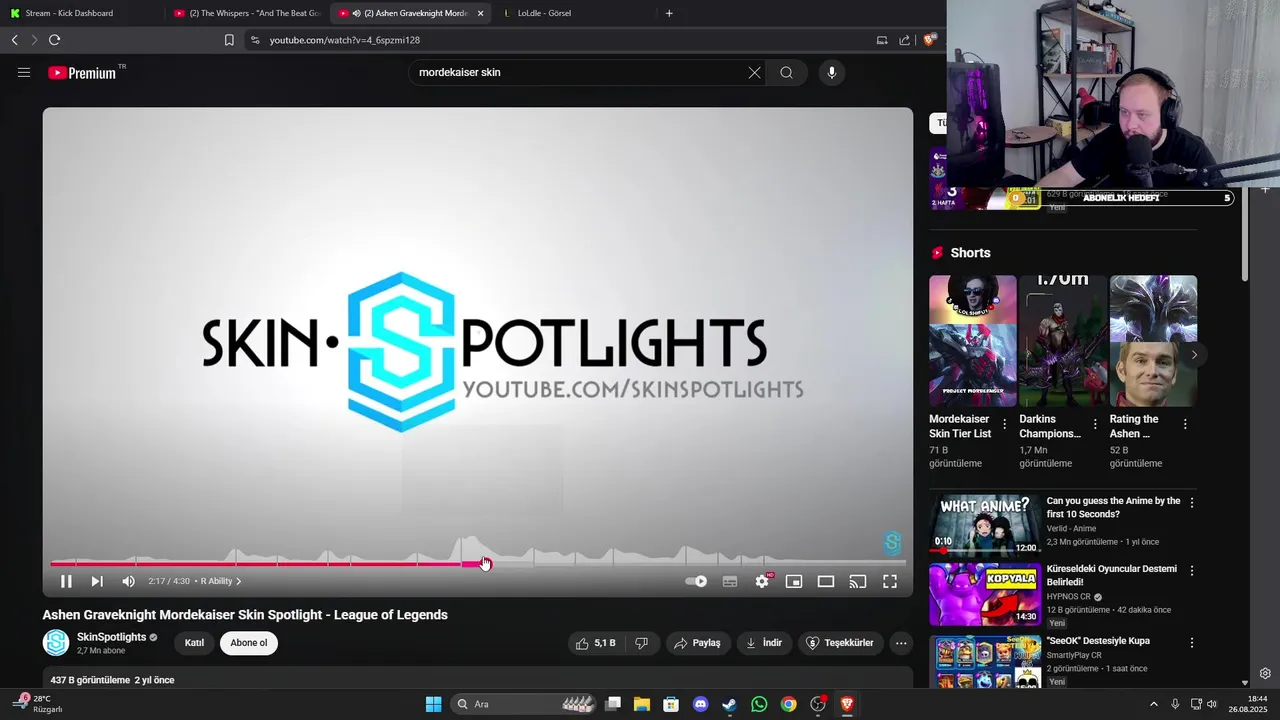
Task: Switch to The Whispers browser tab
Action: 246,13
